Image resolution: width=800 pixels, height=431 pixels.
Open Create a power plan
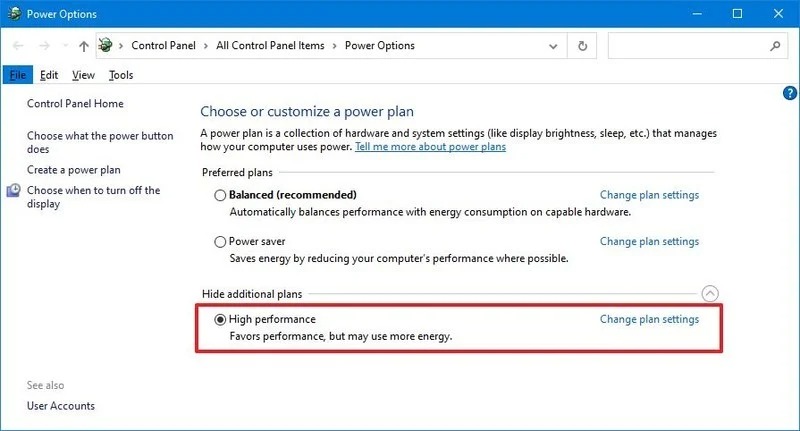[x=73, y=170]
